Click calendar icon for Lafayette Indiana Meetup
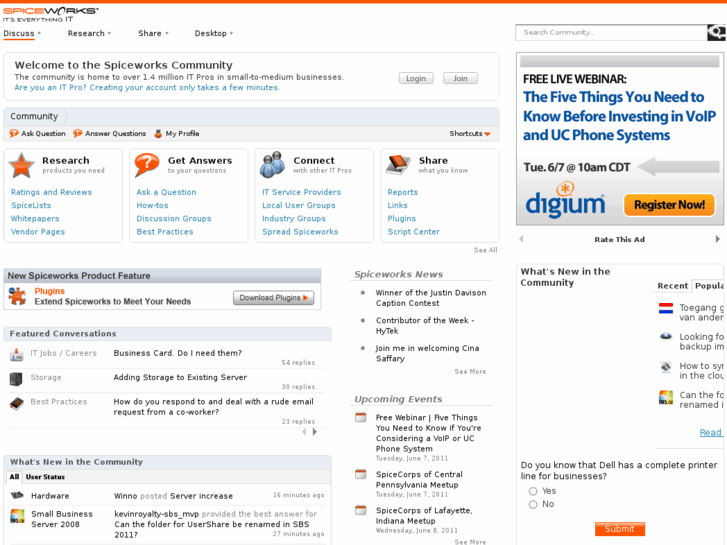Viewport: 727px width, 545px height. click(x=361, y=510)
